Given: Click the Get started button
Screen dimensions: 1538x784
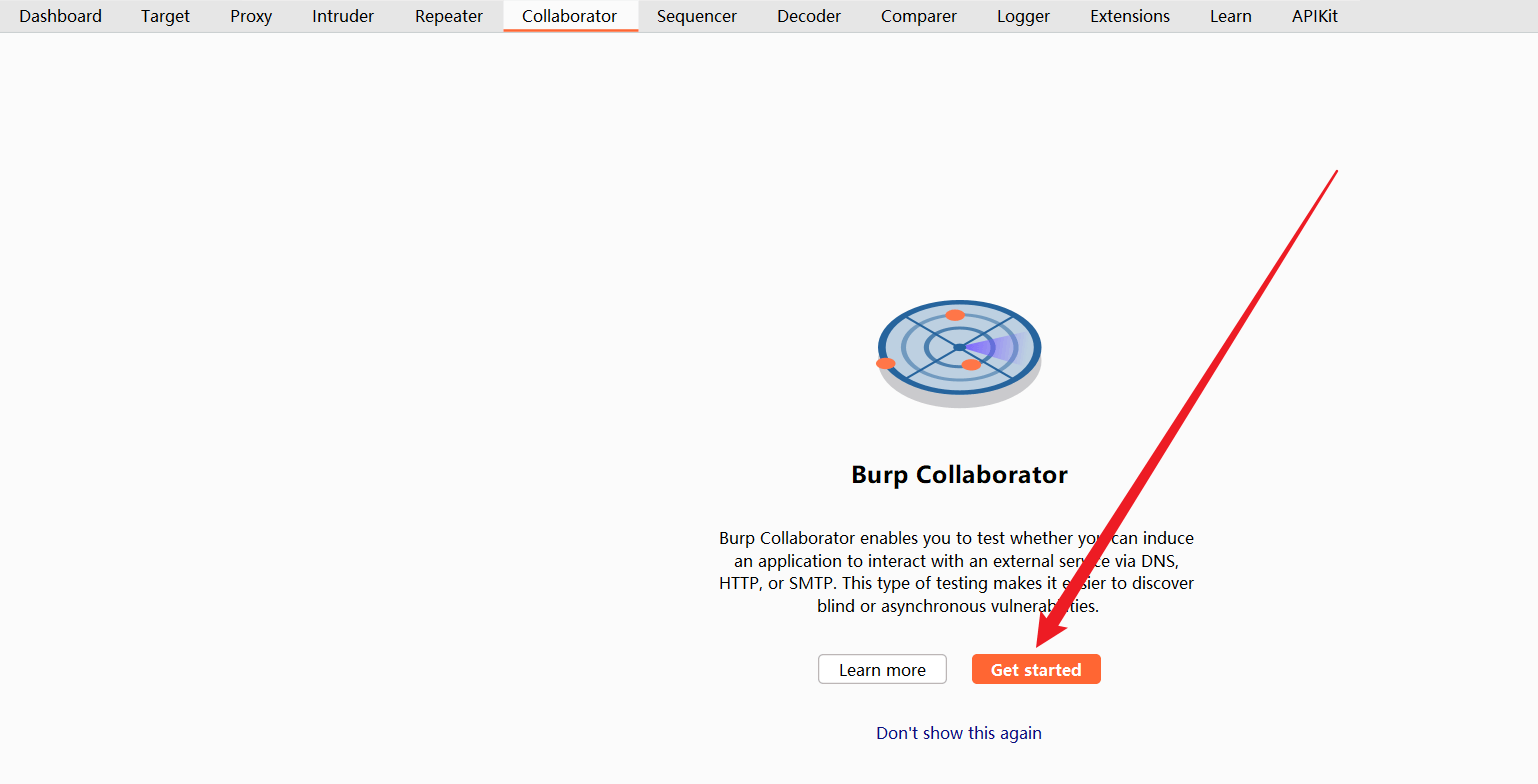Looking at the screenshot, I should pos(1036,670).
